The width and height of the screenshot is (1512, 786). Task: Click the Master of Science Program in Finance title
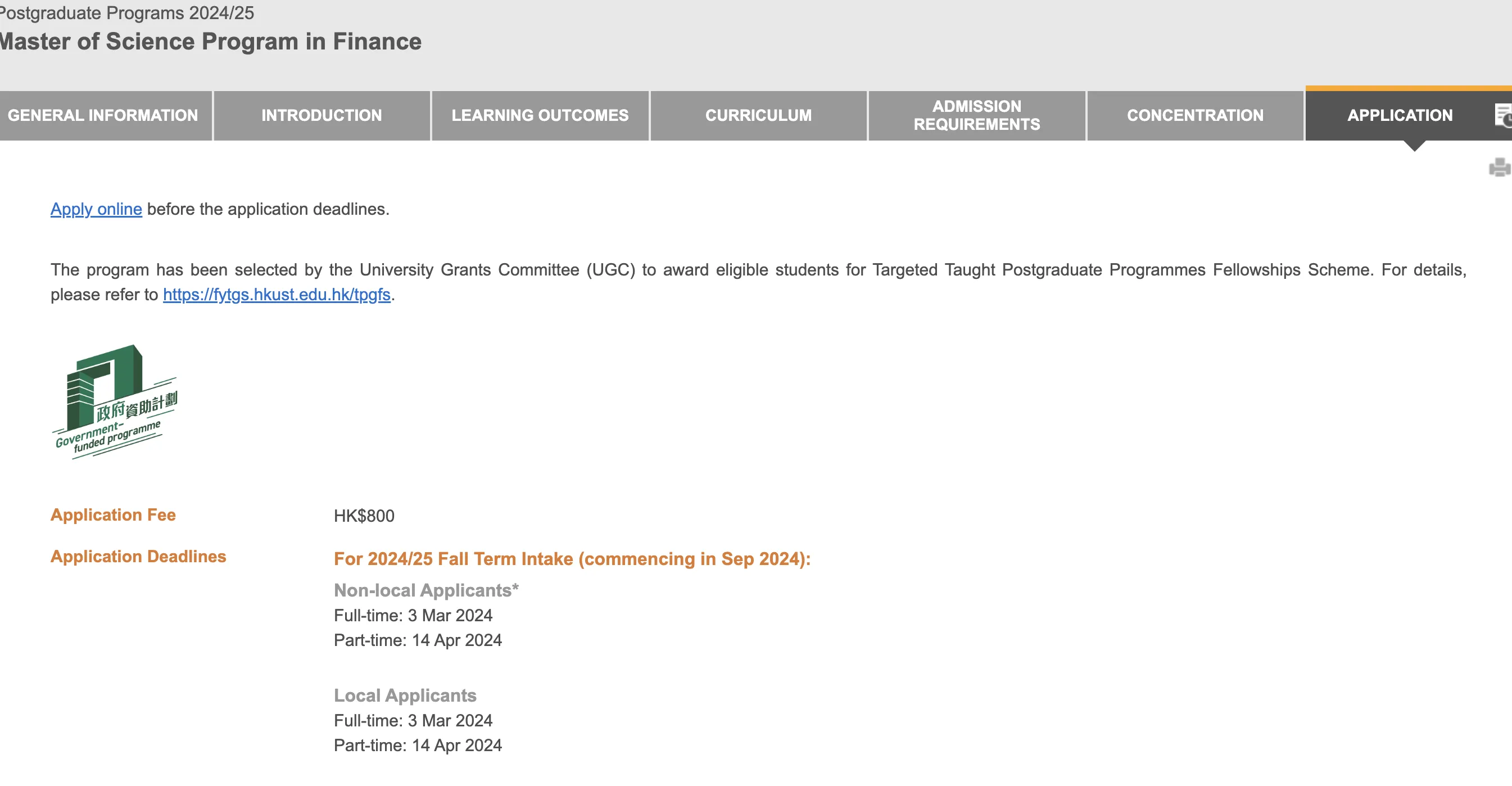210,42
